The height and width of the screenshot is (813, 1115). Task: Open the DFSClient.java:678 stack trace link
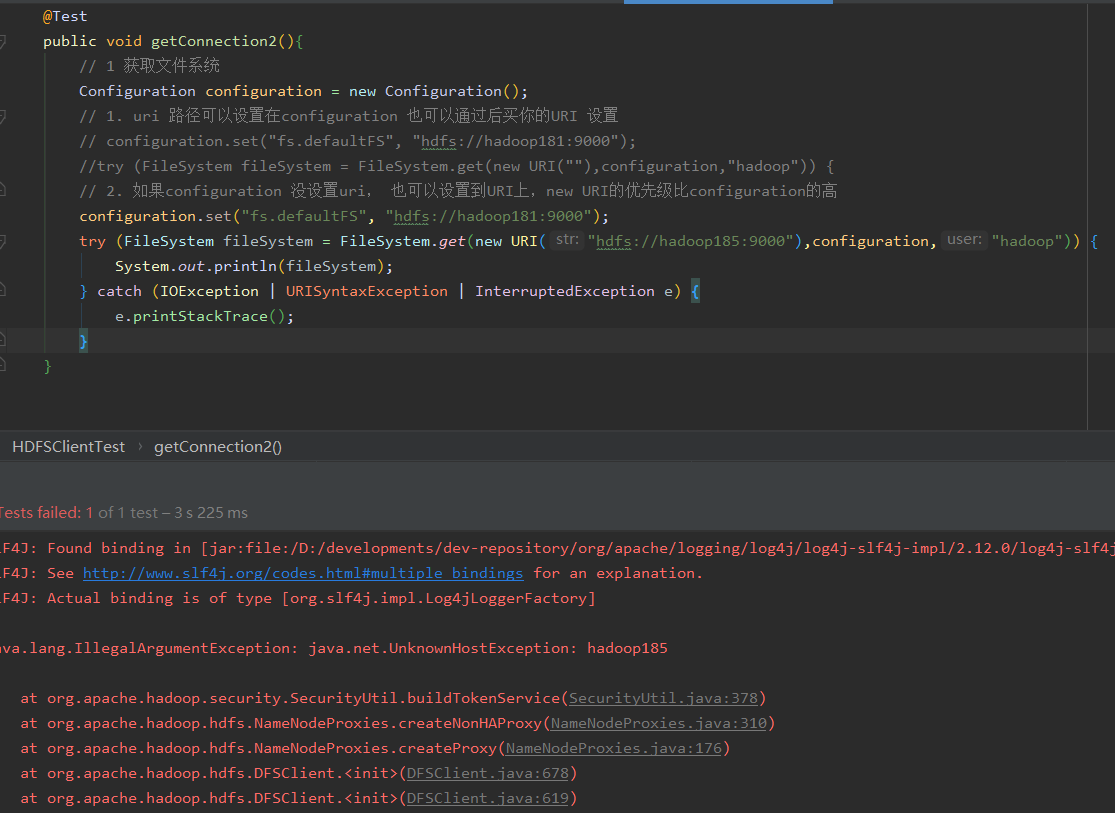coord(488,773)
